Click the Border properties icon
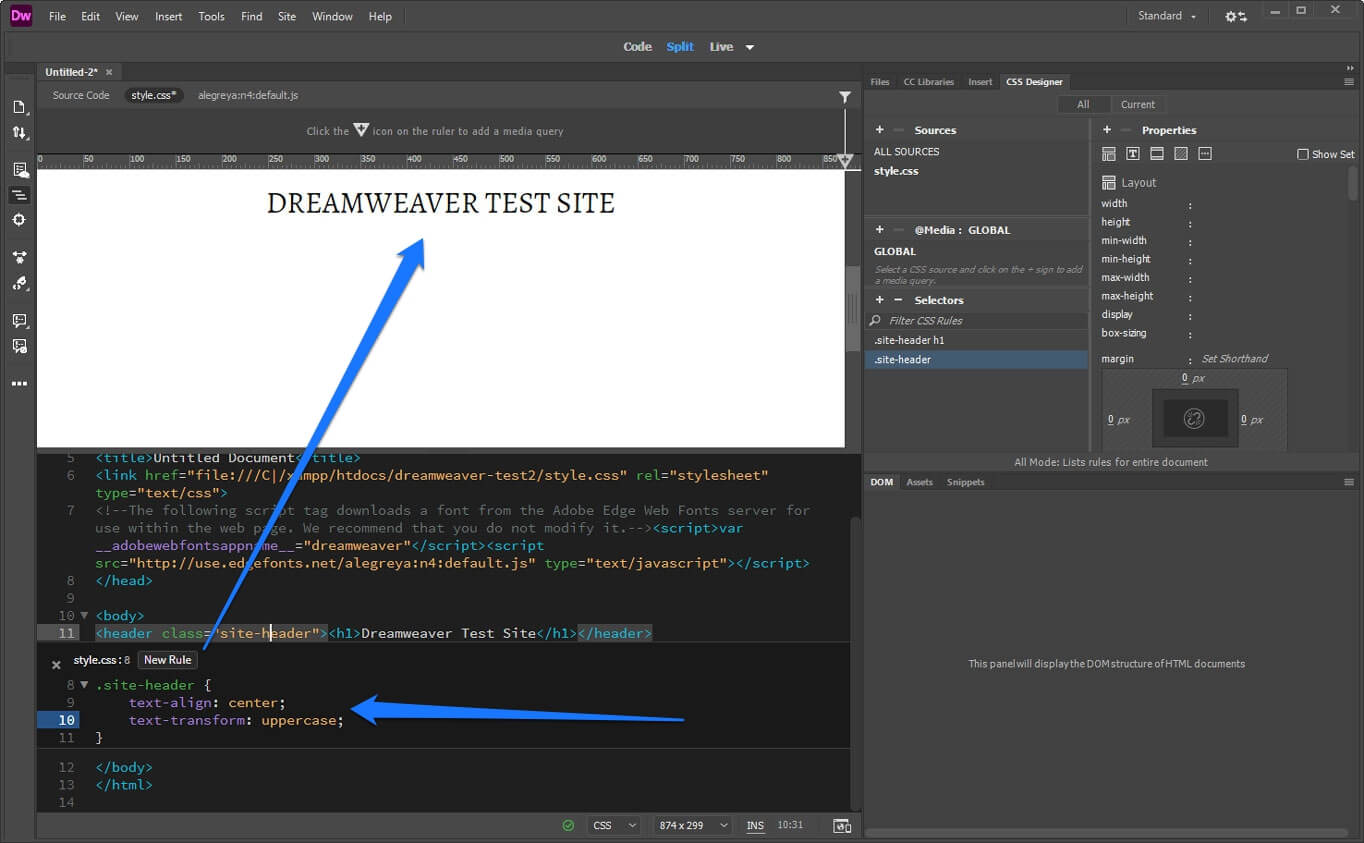The width and height of the screenshot is (1364, 843). click(1157, 153)
